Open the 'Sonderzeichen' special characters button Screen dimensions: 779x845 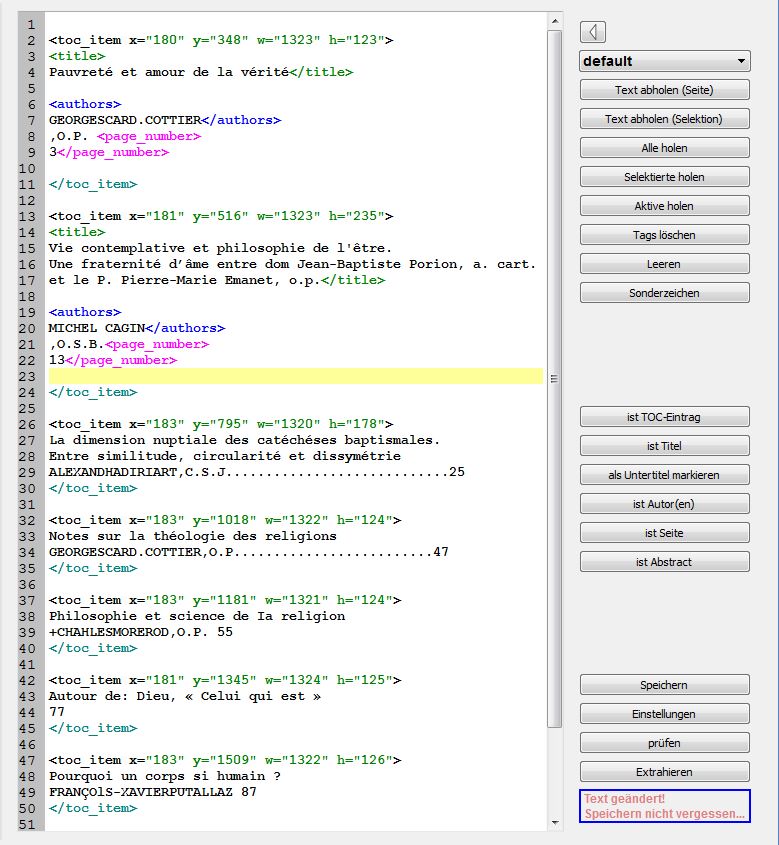coord(664,294)
